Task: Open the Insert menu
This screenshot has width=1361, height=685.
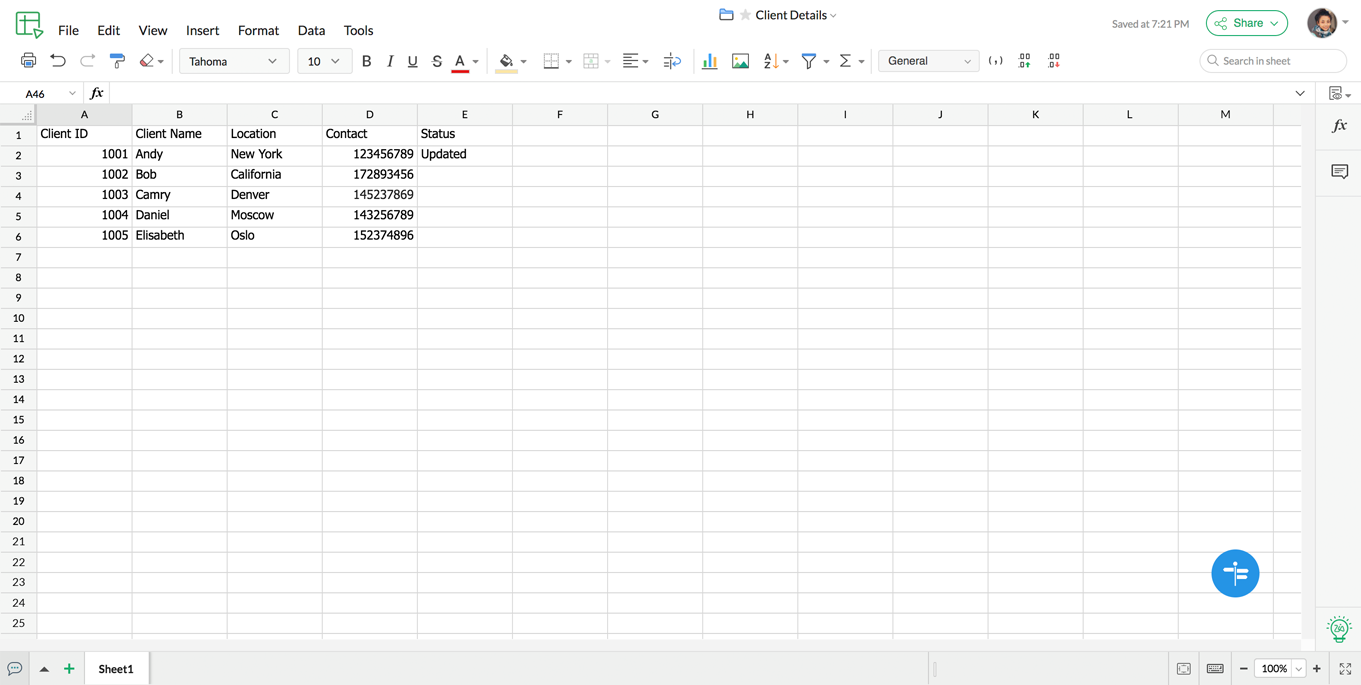Action: pos(202,31)
